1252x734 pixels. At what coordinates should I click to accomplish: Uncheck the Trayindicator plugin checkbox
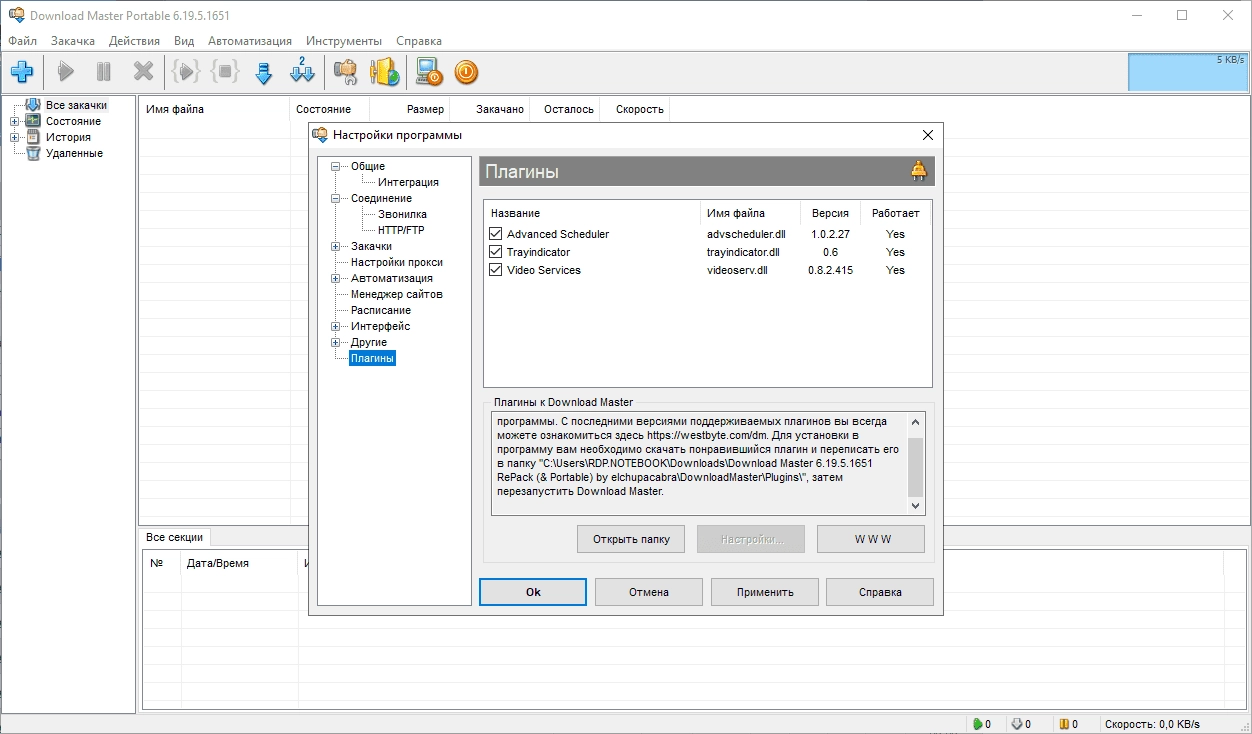click(495, 252)
